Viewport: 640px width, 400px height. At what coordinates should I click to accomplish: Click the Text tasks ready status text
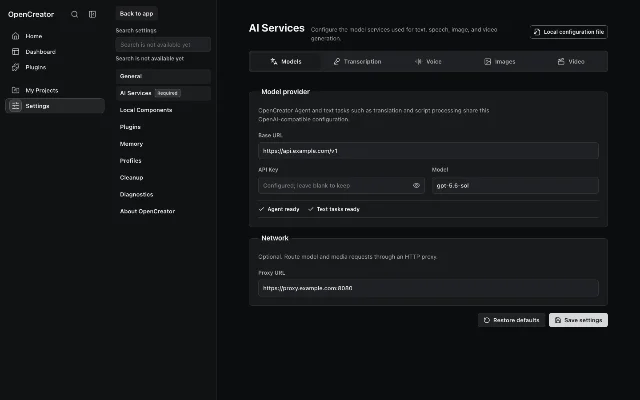point(338,209)
